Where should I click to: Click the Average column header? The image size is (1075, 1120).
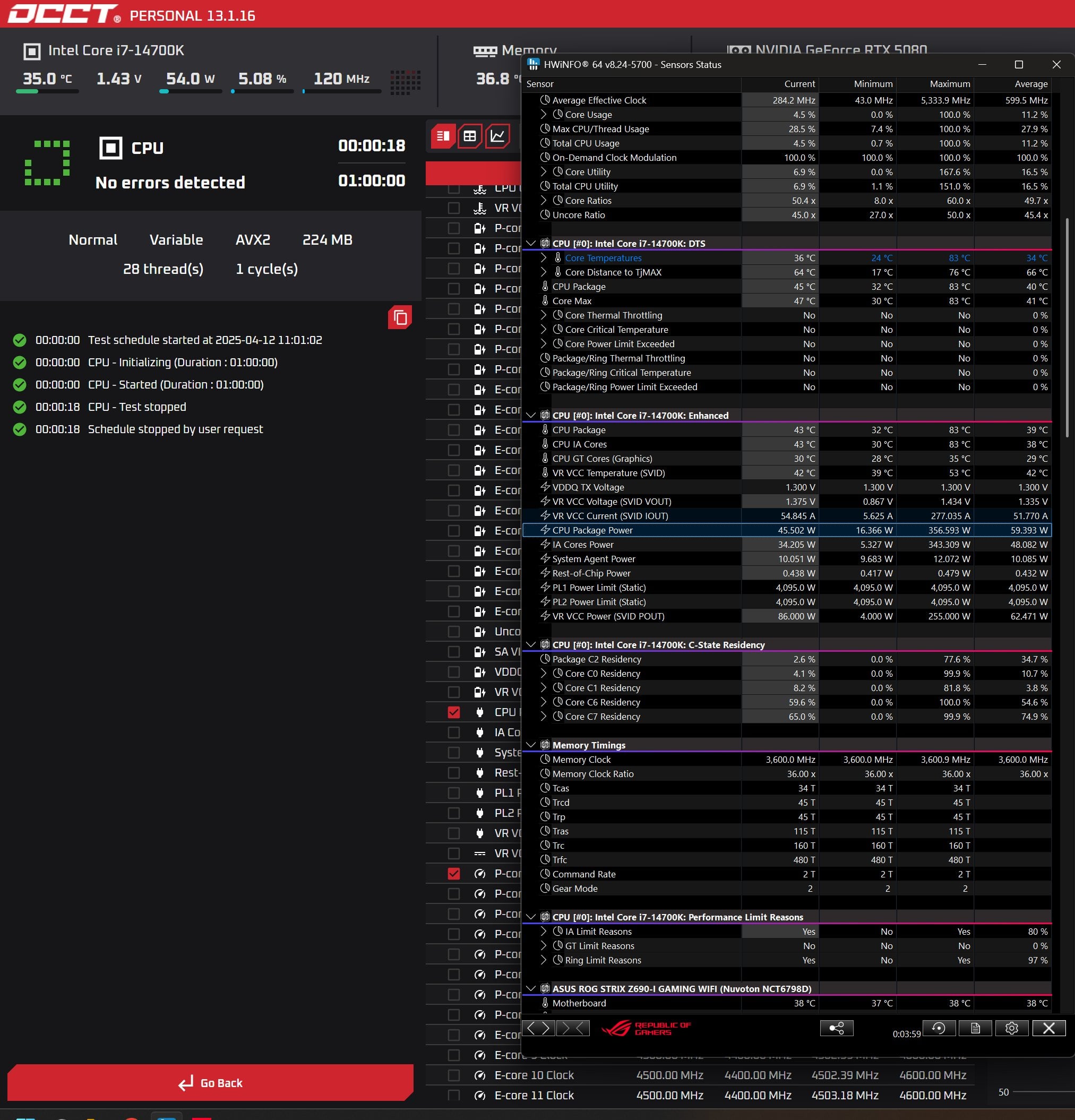click(x=1013, y=84)
